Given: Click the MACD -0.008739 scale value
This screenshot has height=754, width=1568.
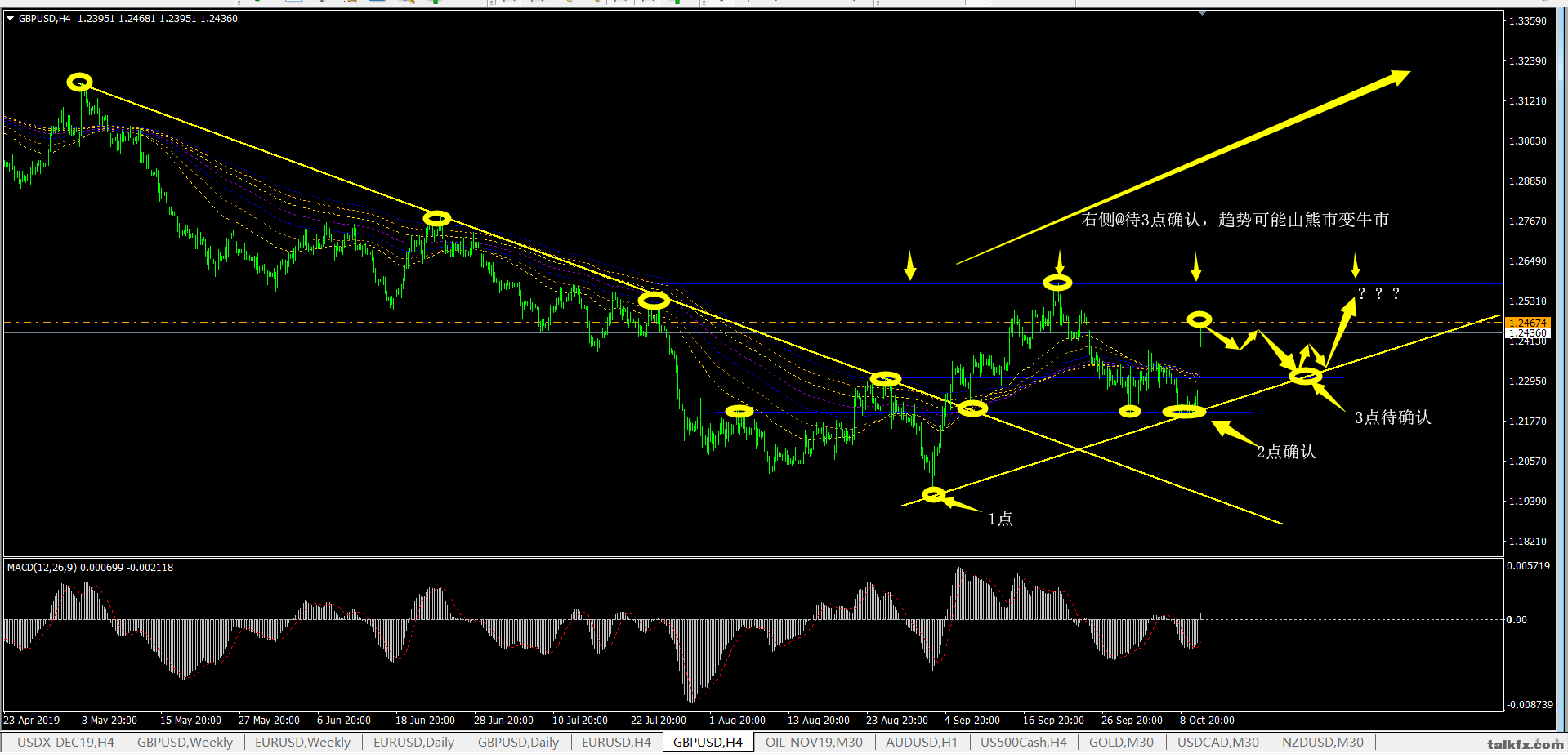Looking at the screenshot, I should click(x=1530, y=704).
